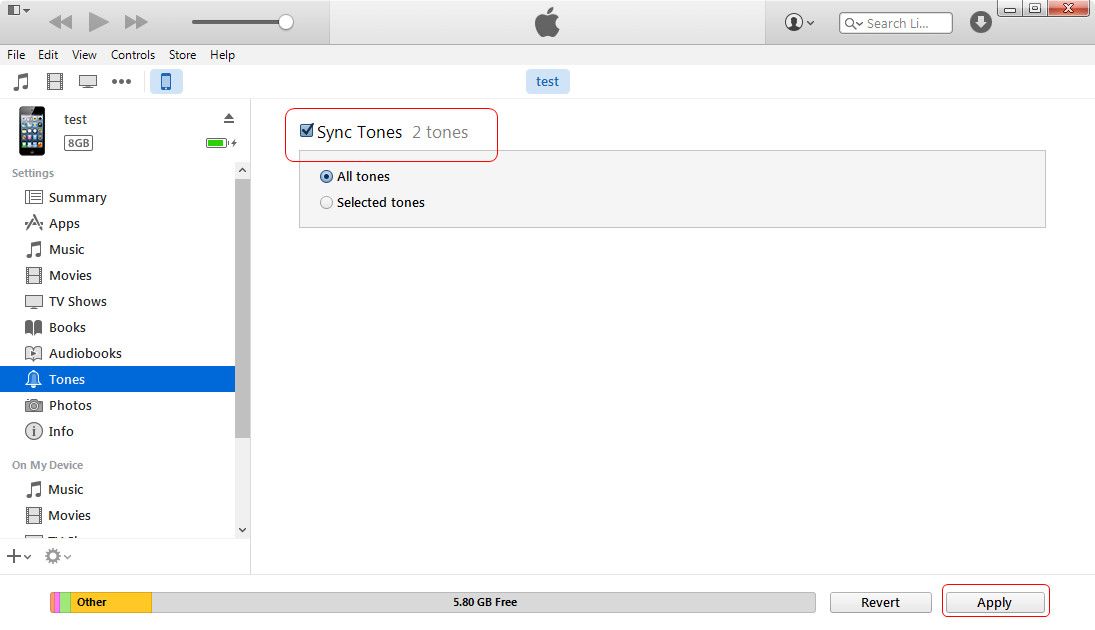Click the rewind previous track button
1095x630 pixels.
(x=61, y=22)
